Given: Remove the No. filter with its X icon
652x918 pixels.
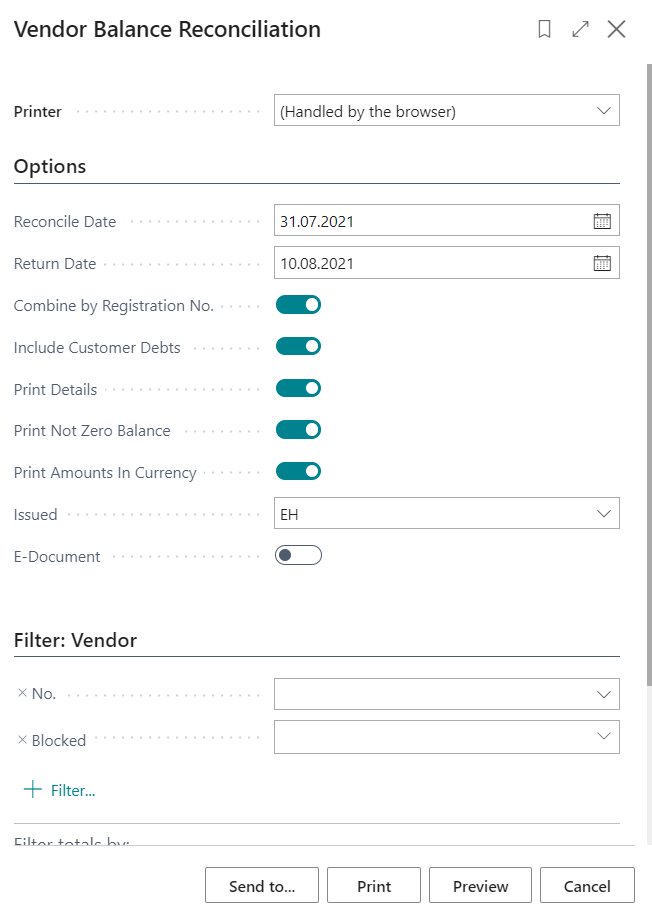Looking at the screenshot, I should click(x=22, y=693).
